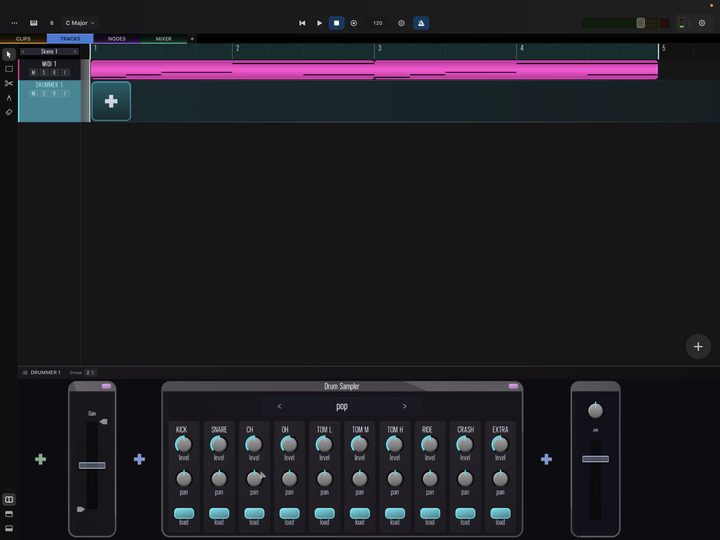Click the output volume fader handle
The width and height of the screenshot is (720, 540).
tap(596, 459)
